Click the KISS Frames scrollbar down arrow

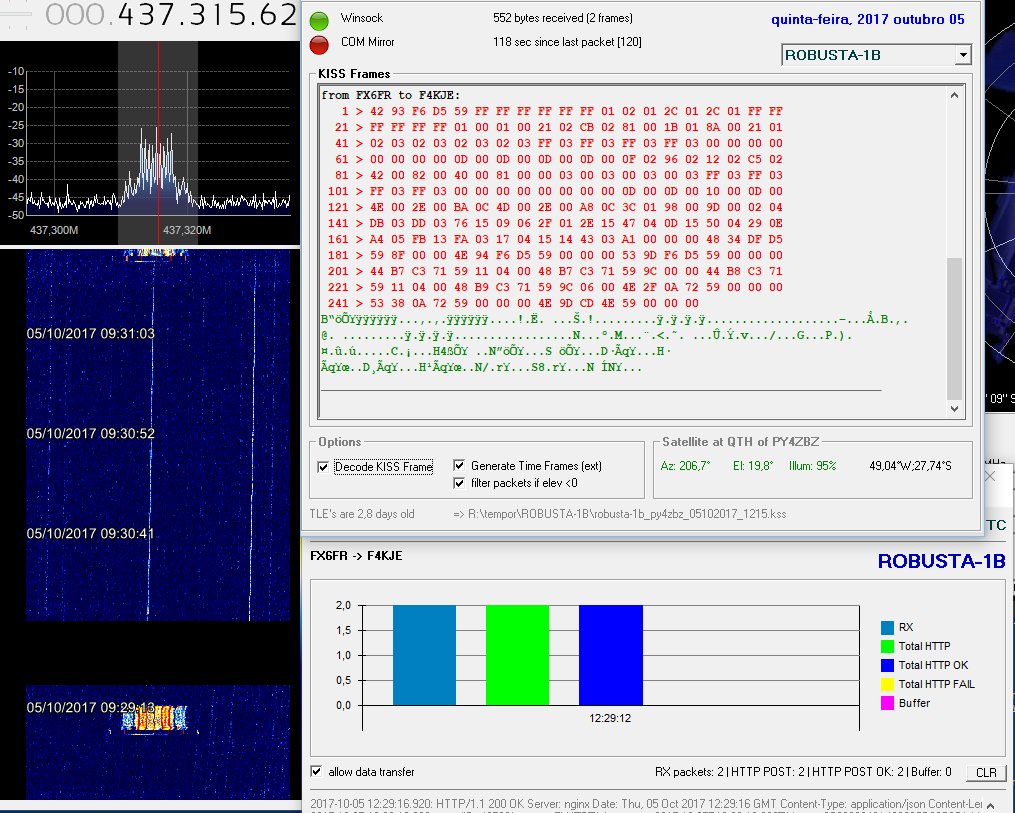tap(954, 408)
